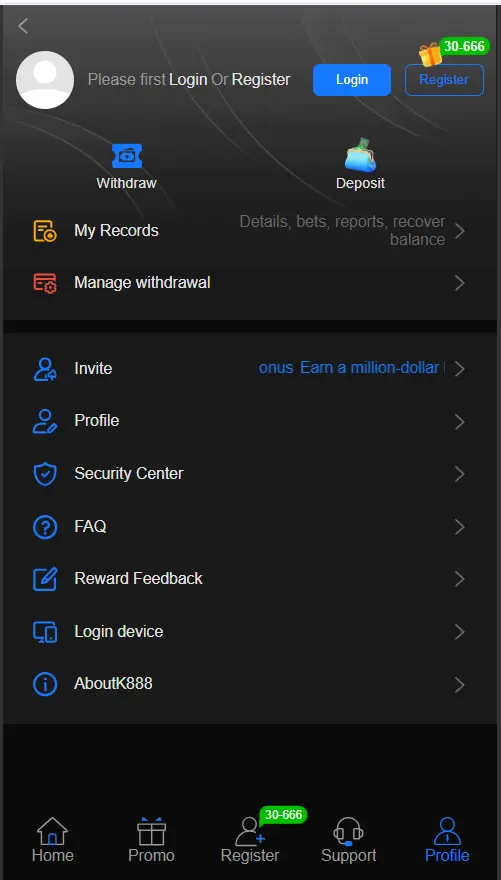The height and width of the screenshot is (880, 501).
Task: Click the default profile avatar
Action: (45, 80)
